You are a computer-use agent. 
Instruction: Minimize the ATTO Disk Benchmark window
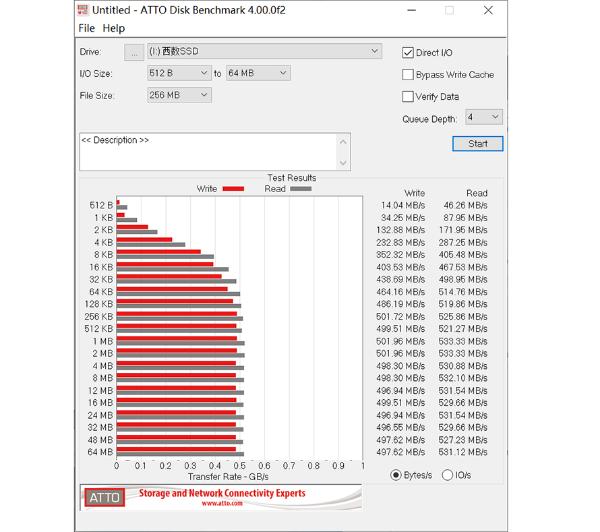412,10
